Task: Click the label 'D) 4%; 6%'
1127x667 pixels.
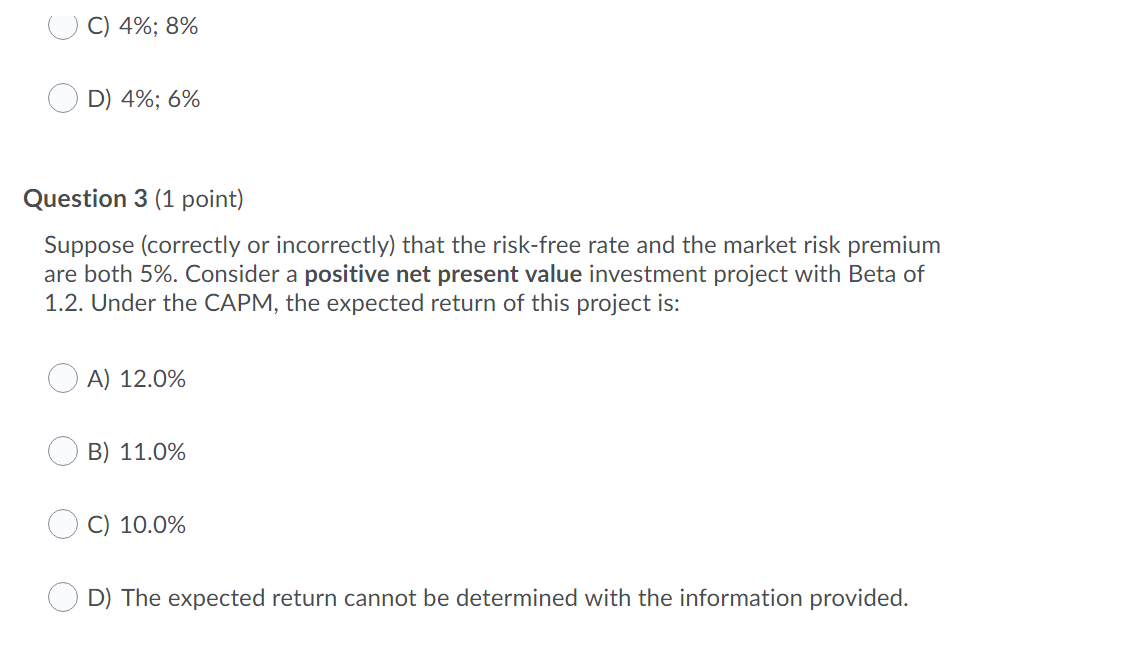Action: pos(144,97)
